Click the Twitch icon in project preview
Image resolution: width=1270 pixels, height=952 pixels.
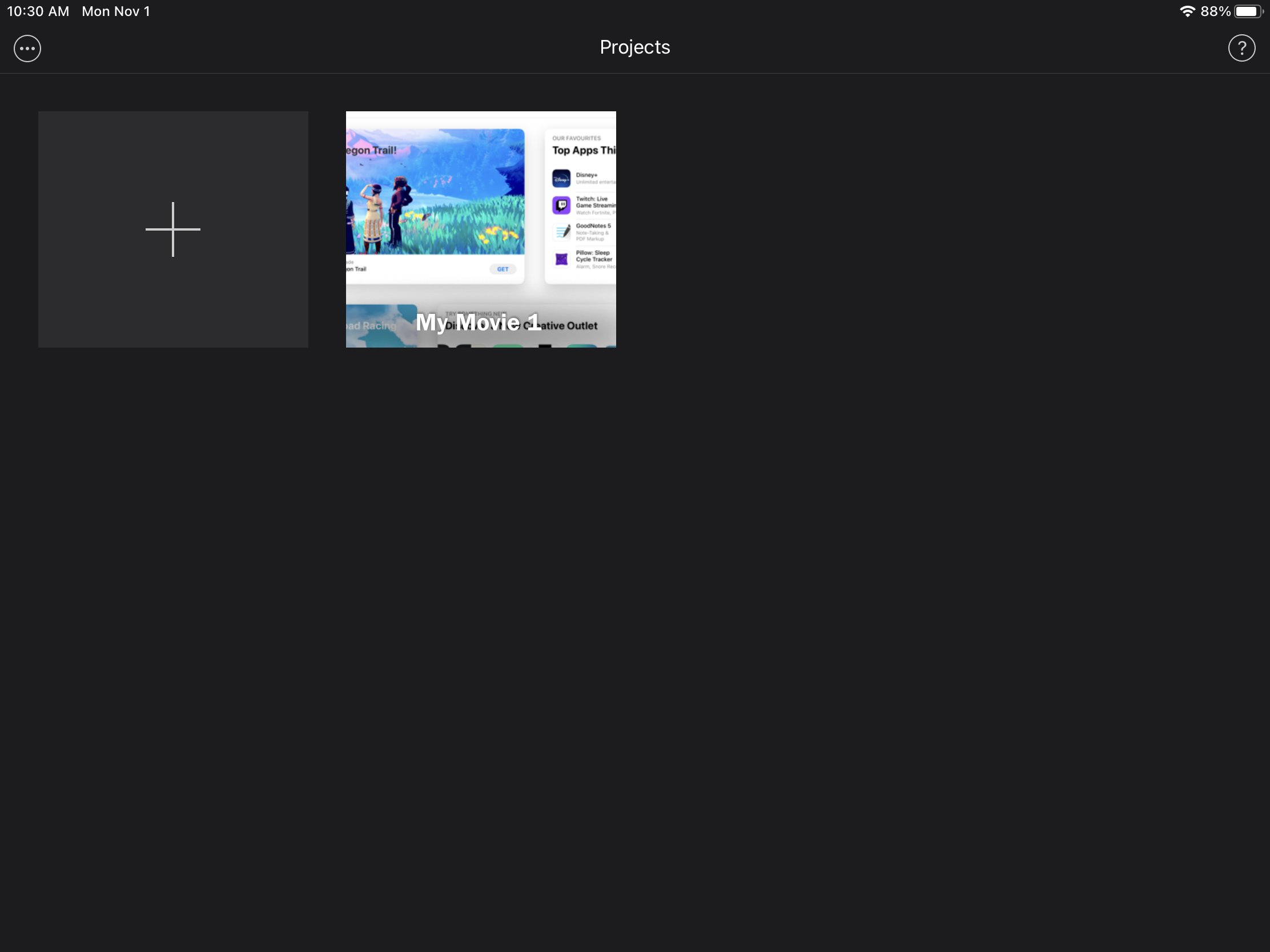coord(561,205)
